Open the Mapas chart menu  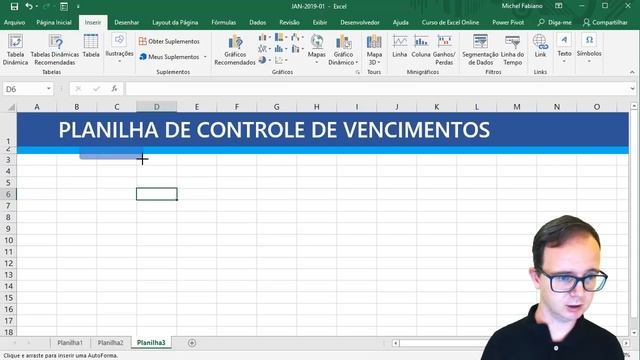click(316, 49)
